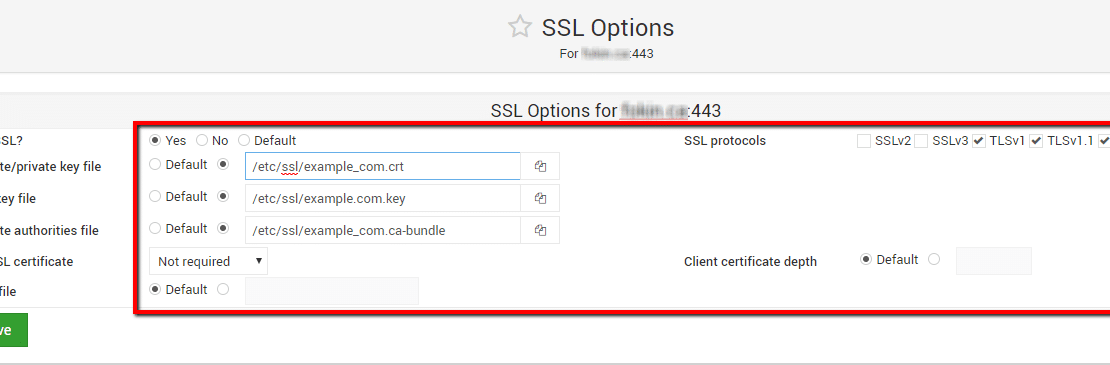The width and height of the screenshot is (1110, 365).
Task: Open file chooser for example_com.crt field
Action: (540, 166)
